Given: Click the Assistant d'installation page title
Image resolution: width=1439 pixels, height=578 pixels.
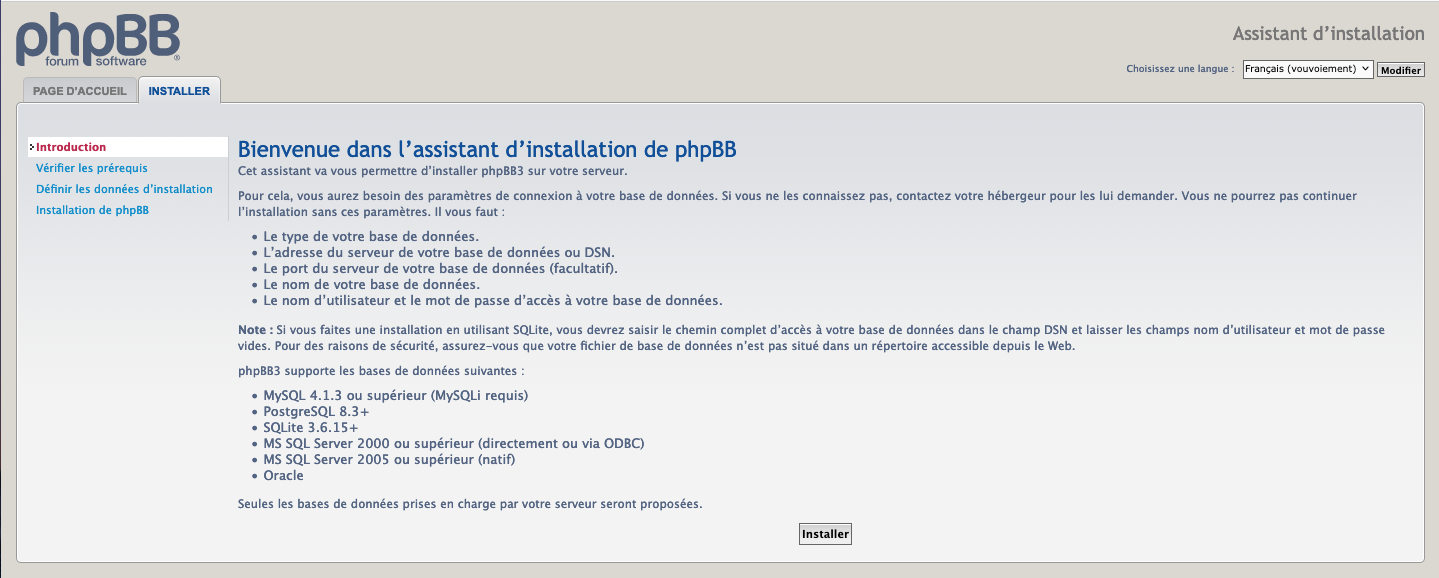Looking at the screenshot, I should [x=1328, y=34].
